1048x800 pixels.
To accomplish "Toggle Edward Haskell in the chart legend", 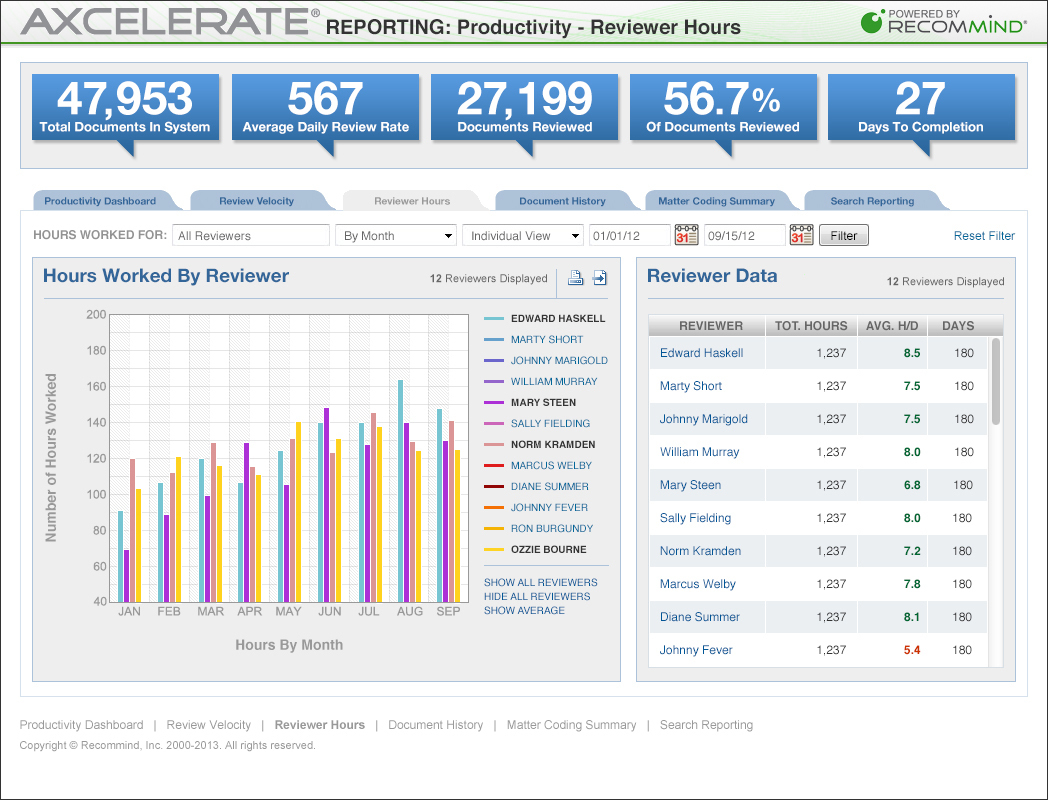I will 558,319.
